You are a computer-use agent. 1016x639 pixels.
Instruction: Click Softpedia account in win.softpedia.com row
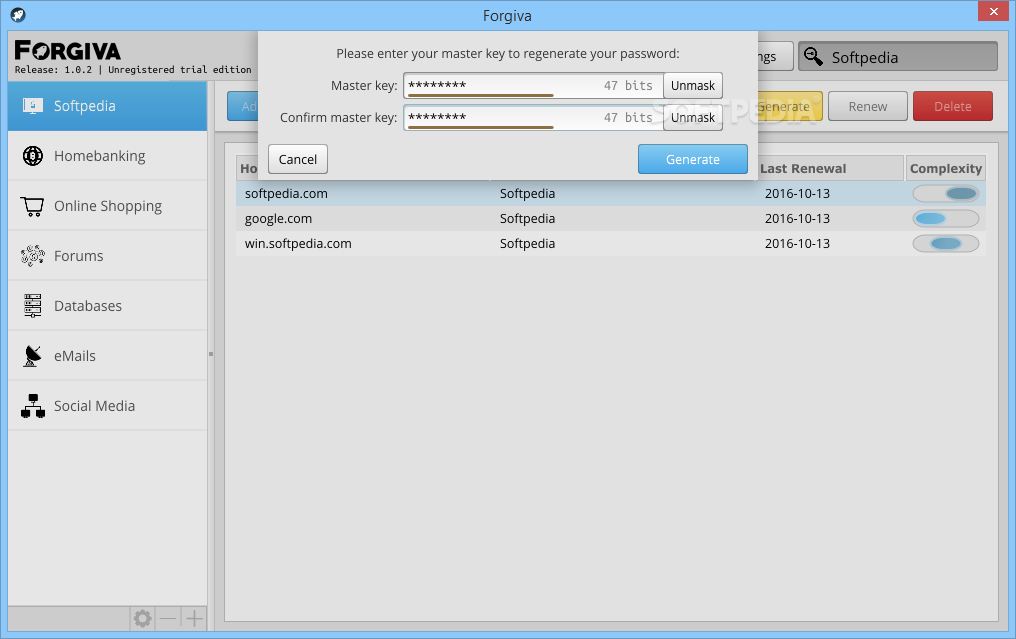point(527,244)
